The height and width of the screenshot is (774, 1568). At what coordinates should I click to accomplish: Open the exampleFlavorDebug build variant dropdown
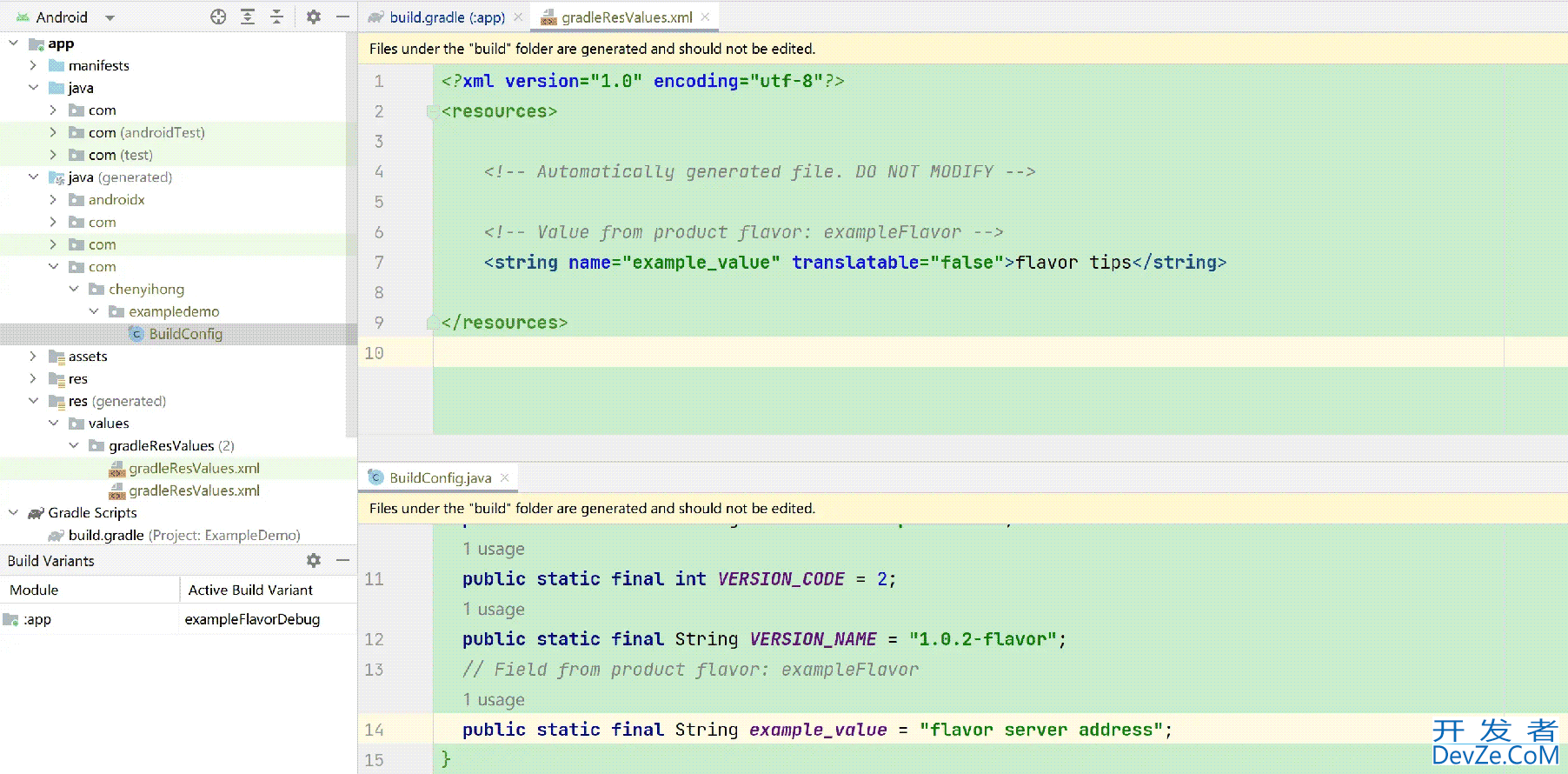(x=269, y=619)
